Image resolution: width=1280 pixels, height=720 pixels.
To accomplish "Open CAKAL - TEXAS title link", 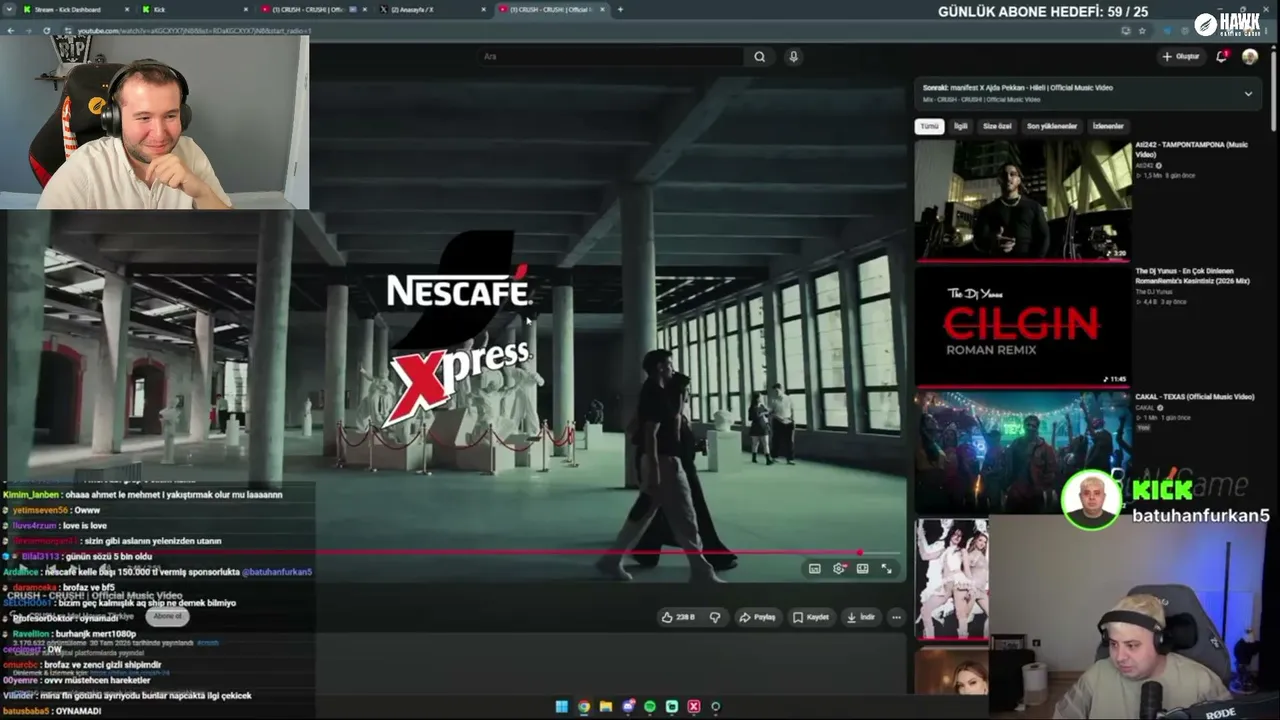I will click(x=1195, y=397).
